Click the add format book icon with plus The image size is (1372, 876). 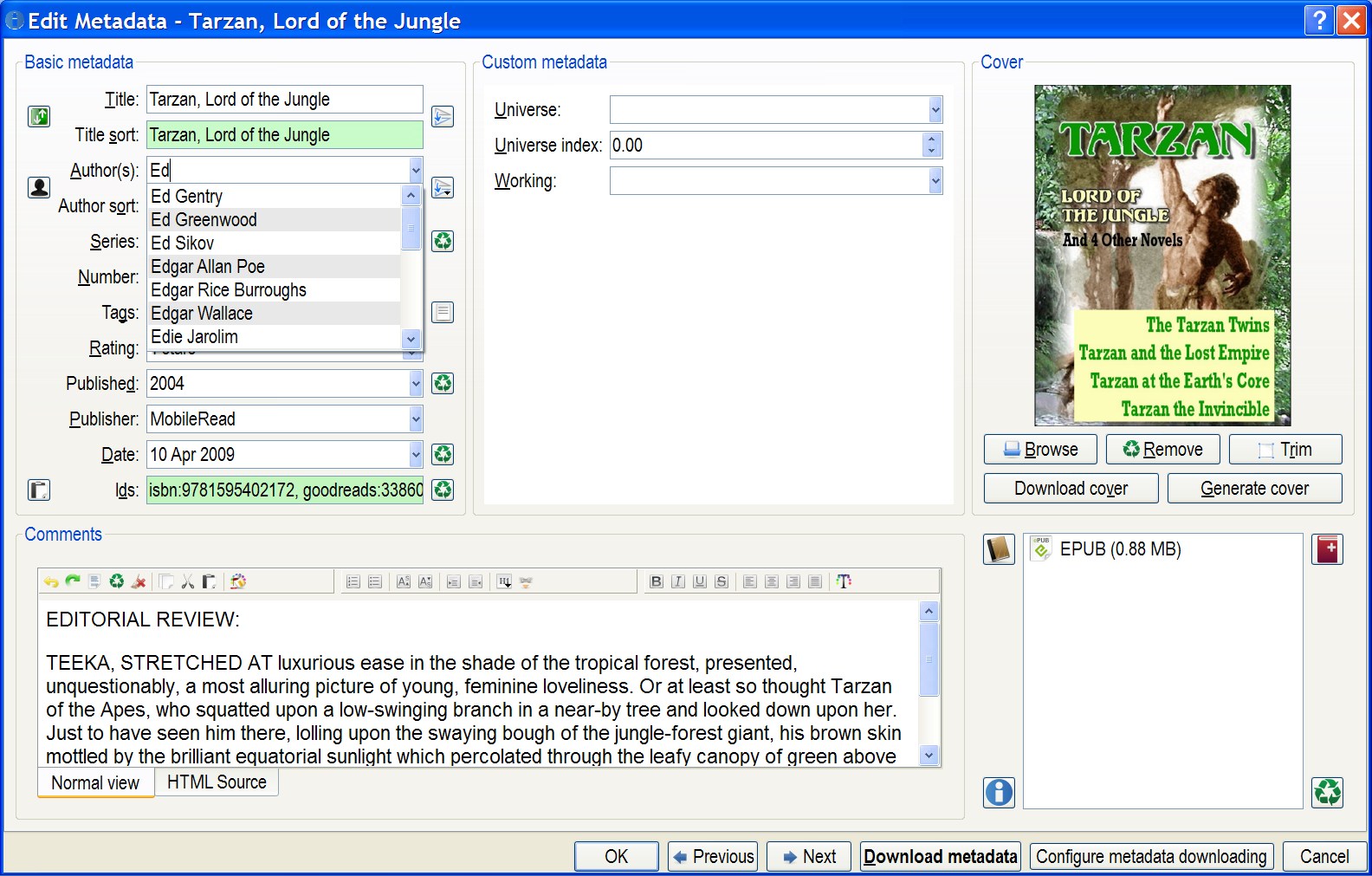coord(1328,549)
